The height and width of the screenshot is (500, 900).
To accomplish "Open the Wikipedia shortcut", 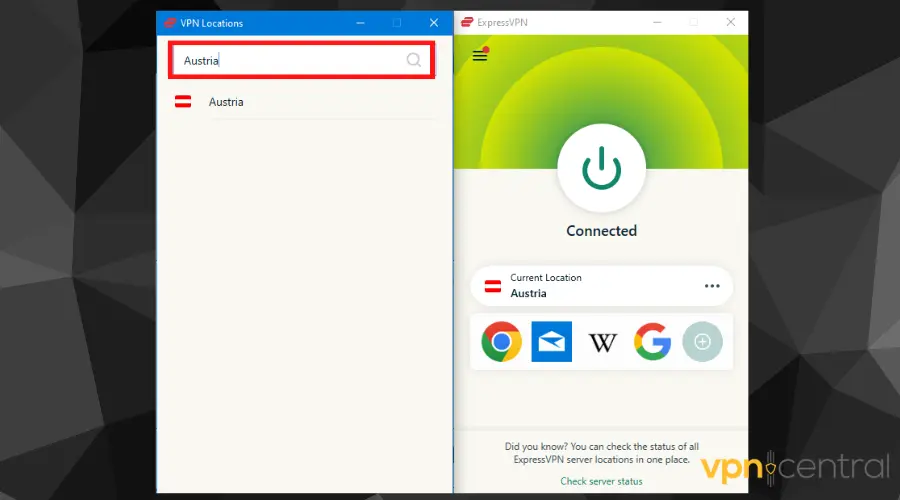I will (602, 343).
